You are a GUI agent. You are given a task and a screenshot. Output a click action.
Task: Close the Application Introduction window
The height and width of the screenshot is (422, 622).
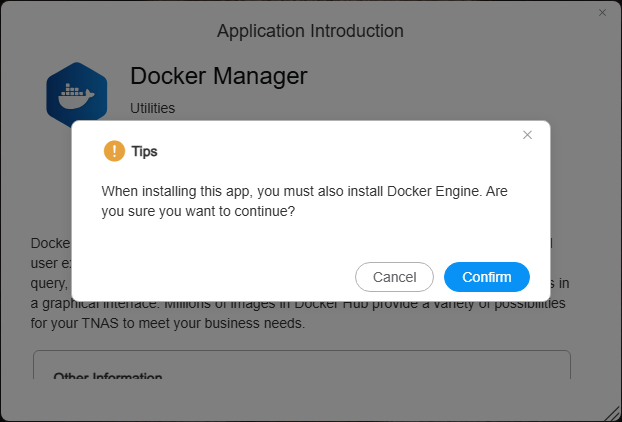click(x=602, y=13)
